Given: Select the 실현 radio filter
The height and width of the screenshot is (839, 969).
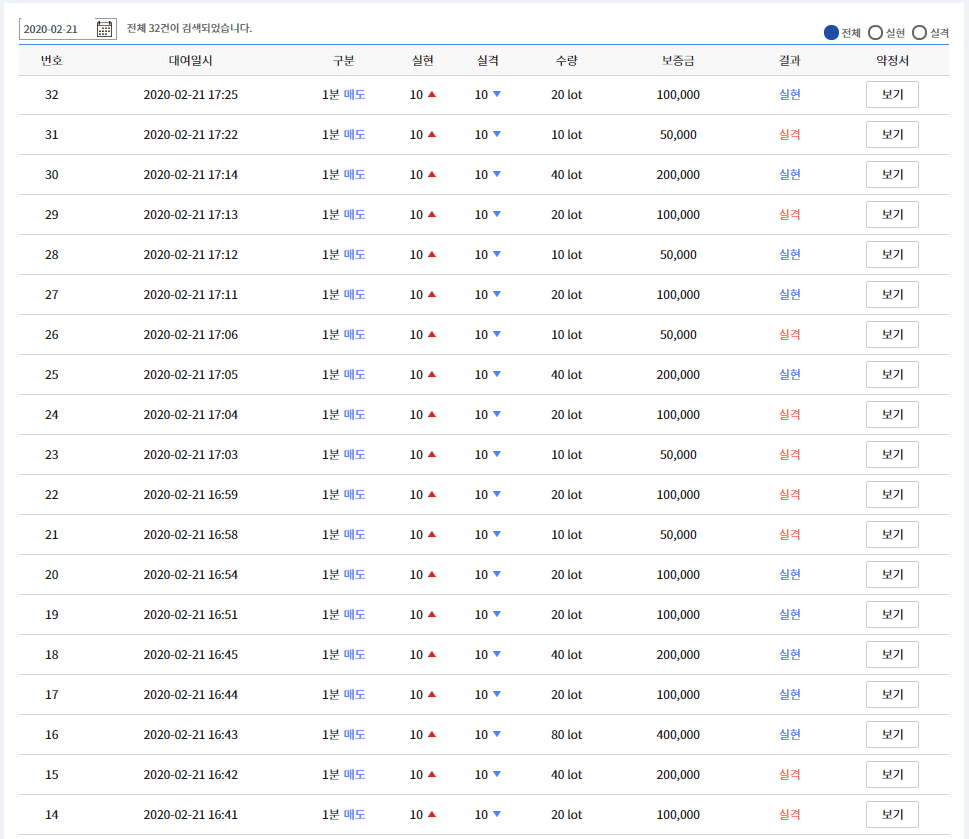Looking at the screenshot, I should [875, 33].
